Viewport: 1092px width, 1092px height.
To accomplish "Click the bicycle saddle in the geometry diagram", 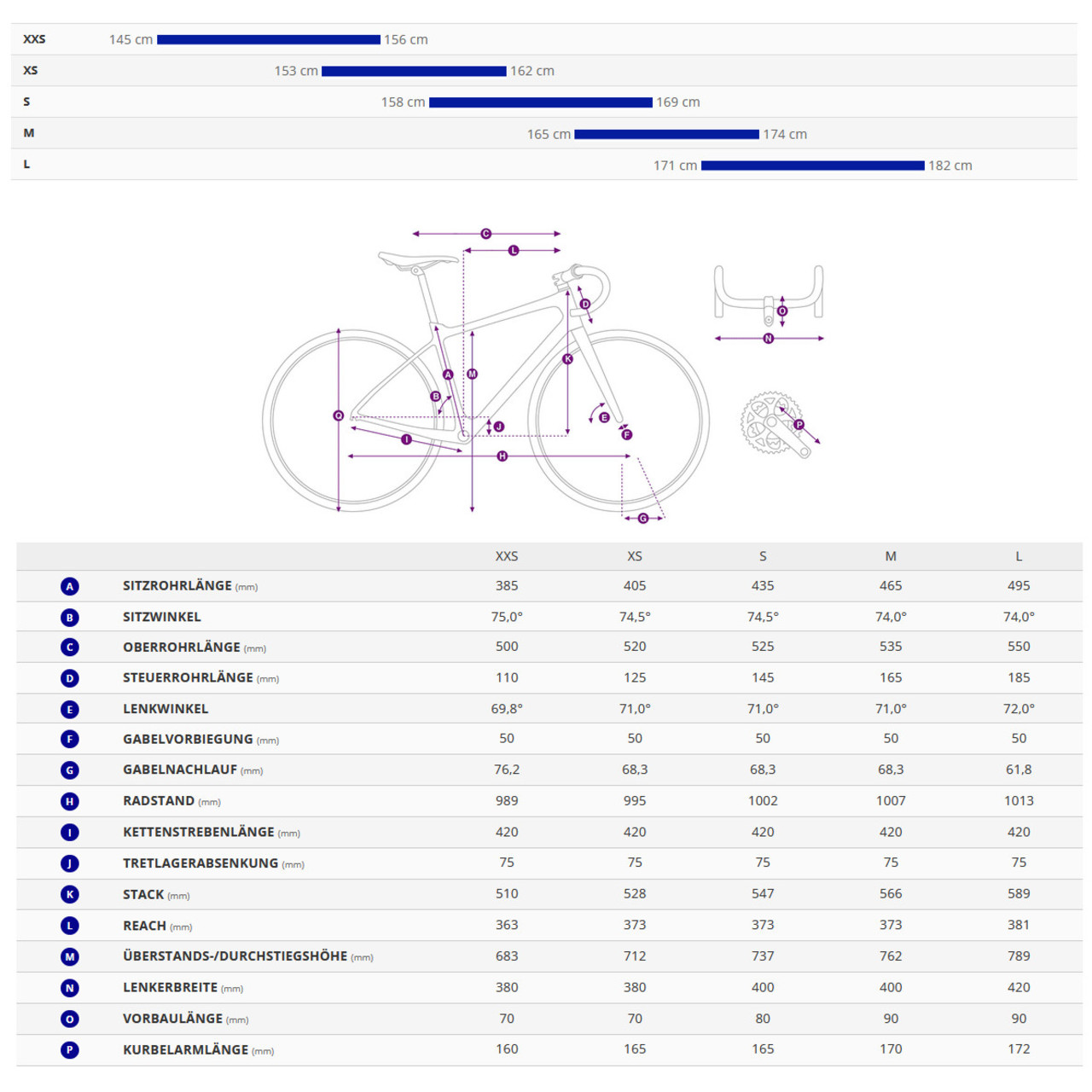I will click(416, 258).
